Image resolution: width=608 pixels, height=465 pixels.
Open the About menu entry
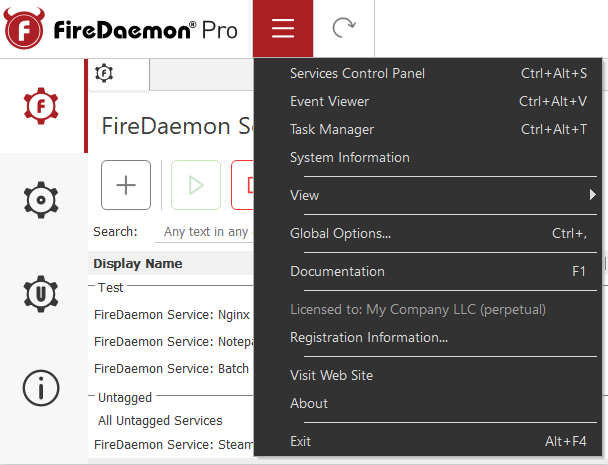click(428, 403)
